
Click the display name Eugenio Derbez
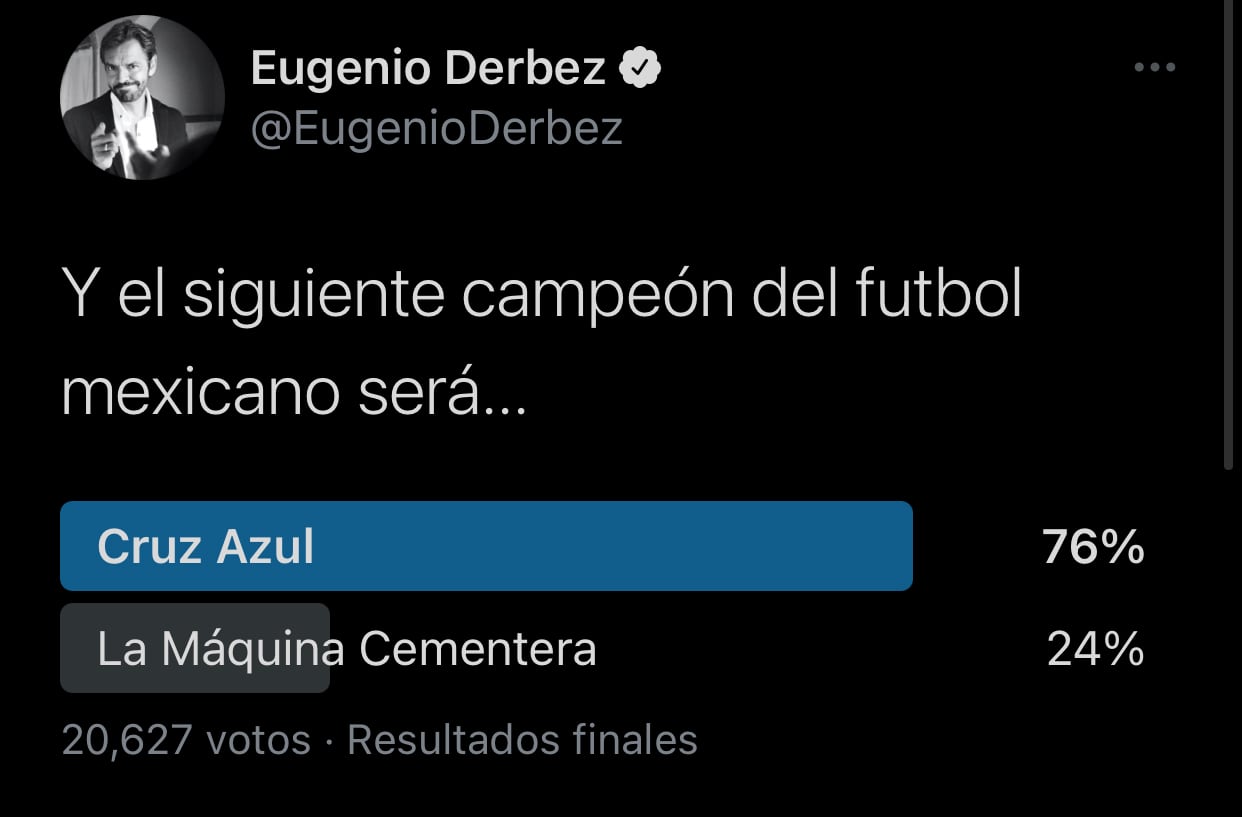point(428,68)
